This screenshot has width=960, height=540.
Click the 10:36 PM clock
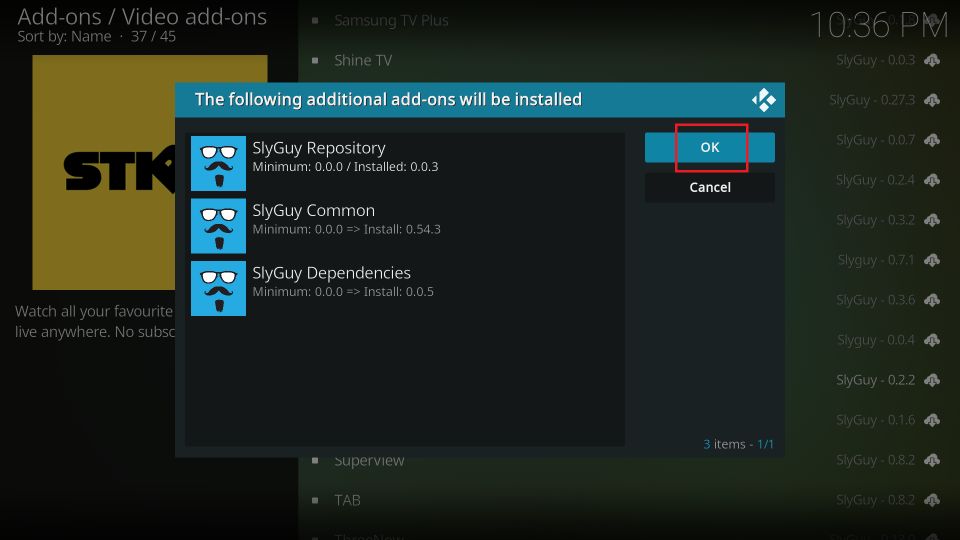click(x=879, y=26)
